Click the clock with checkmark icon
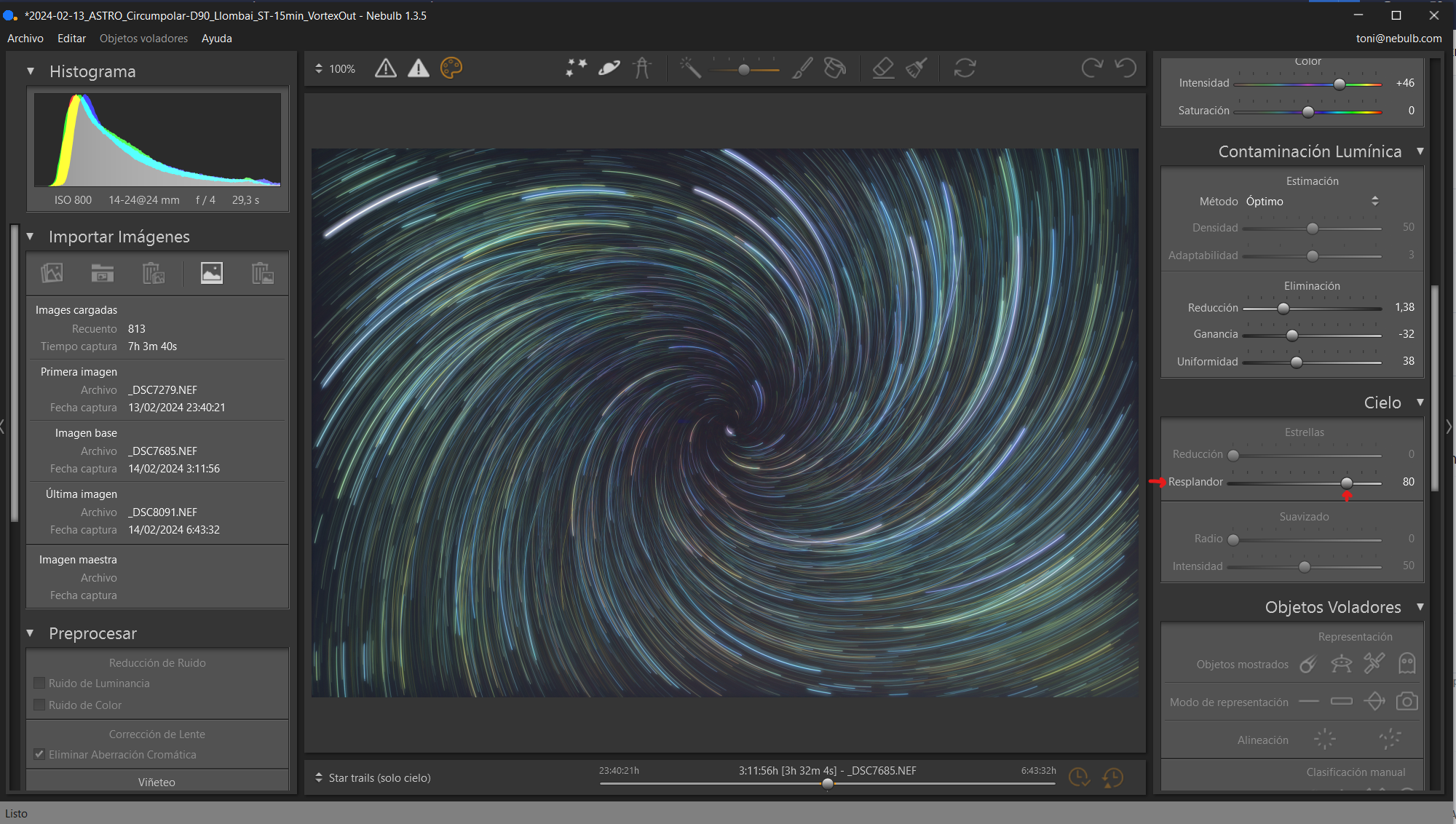1456x824 pixels. (x=1079, y=777)
